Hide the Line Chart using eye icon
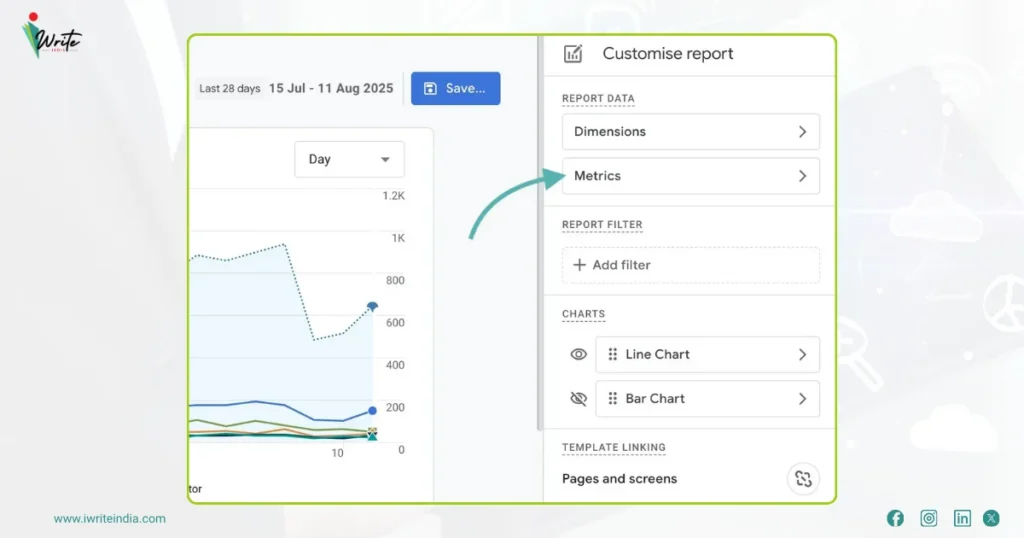The image size is (1024, 538). pos(579,354)
